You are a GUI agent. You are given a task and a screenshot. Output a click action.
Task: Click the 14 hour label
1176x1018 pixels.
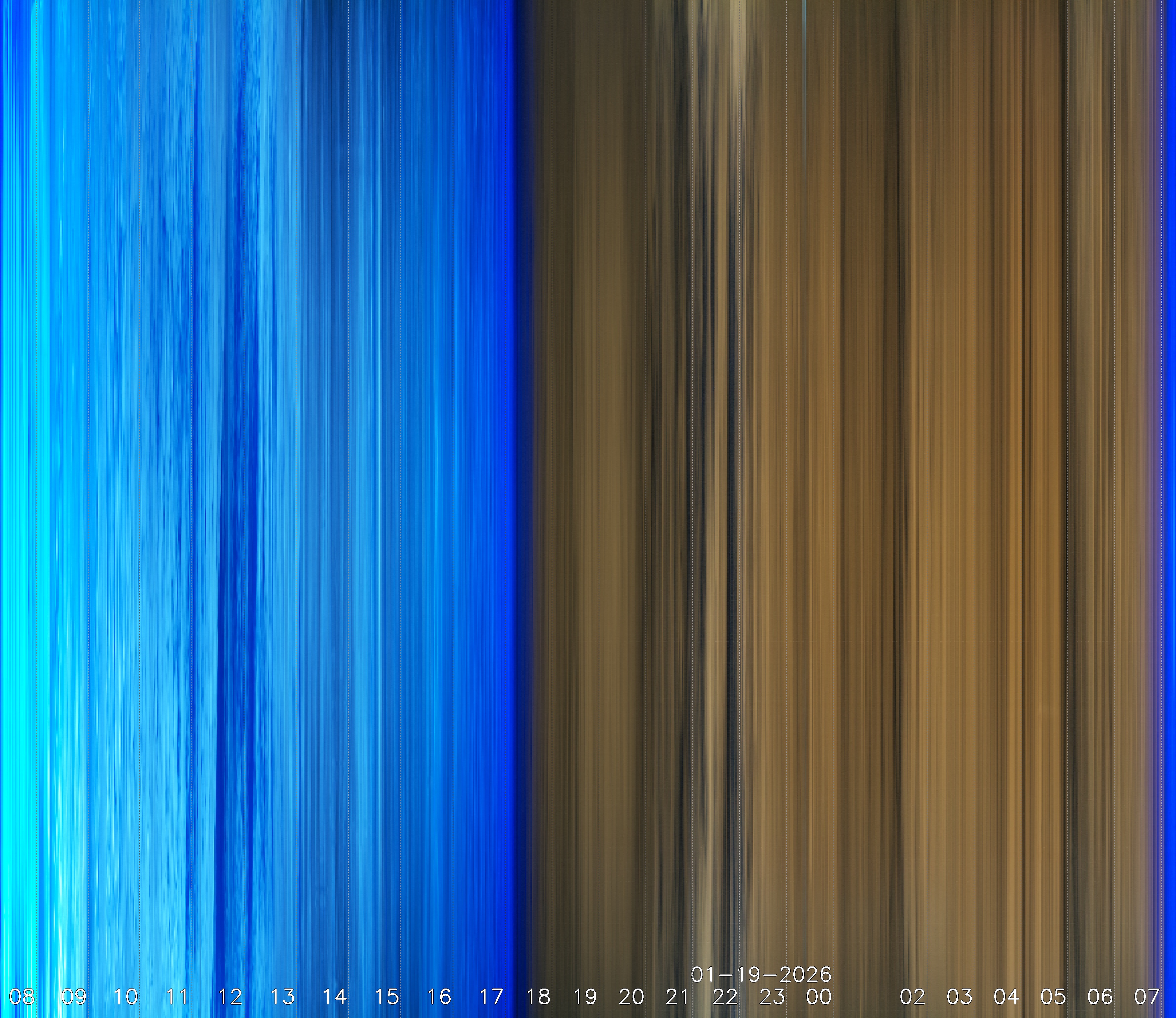click(335, 997)
